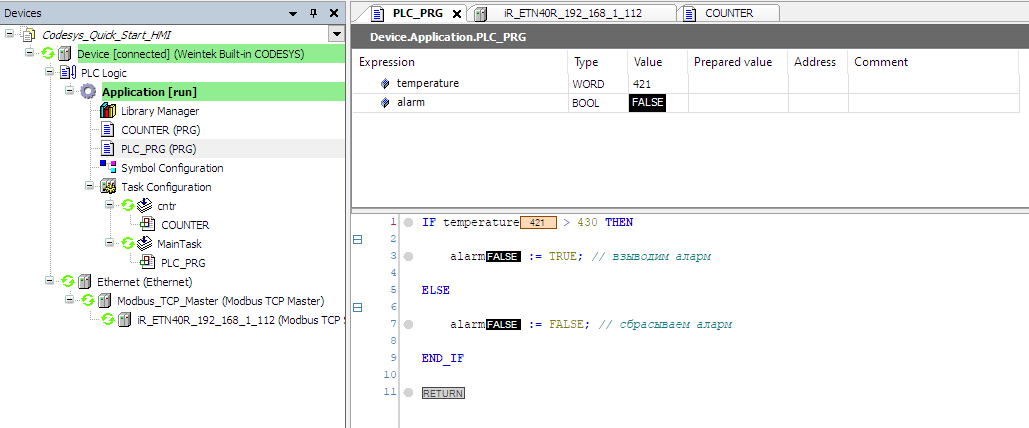Click the temperature inline value 421 in code
Screen dimensions: 1029x428
[x=538, y=223]
